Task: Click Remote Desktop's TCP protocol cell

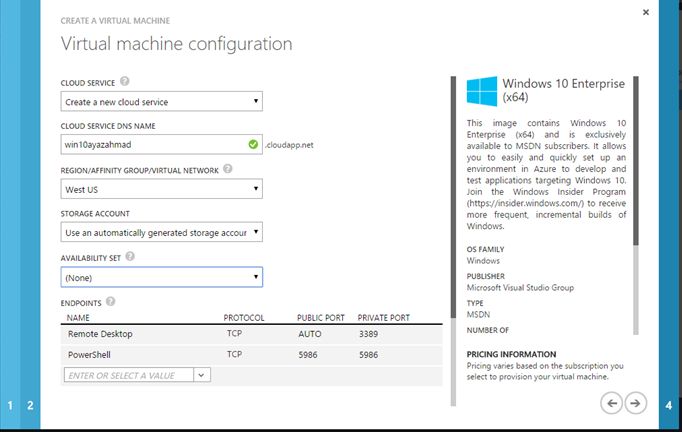Action: (x=234, y=333)
